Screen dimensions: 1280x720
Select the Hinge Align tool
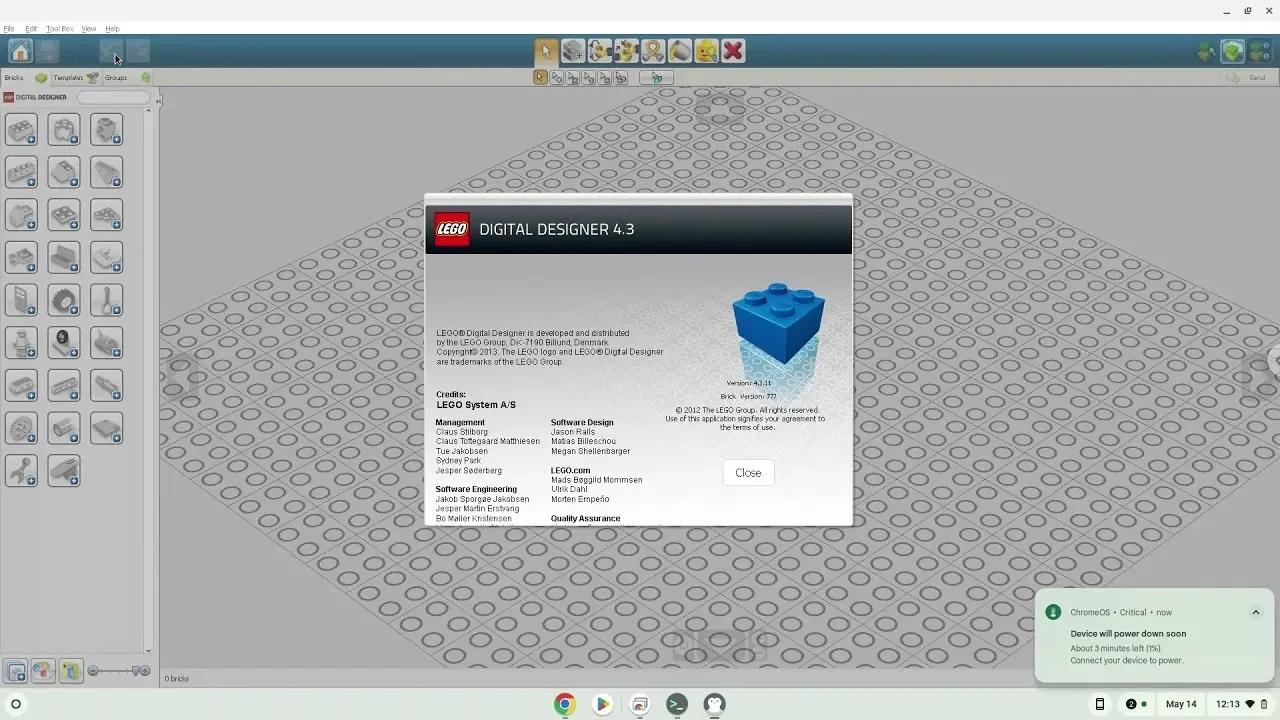tap(626, 51)
